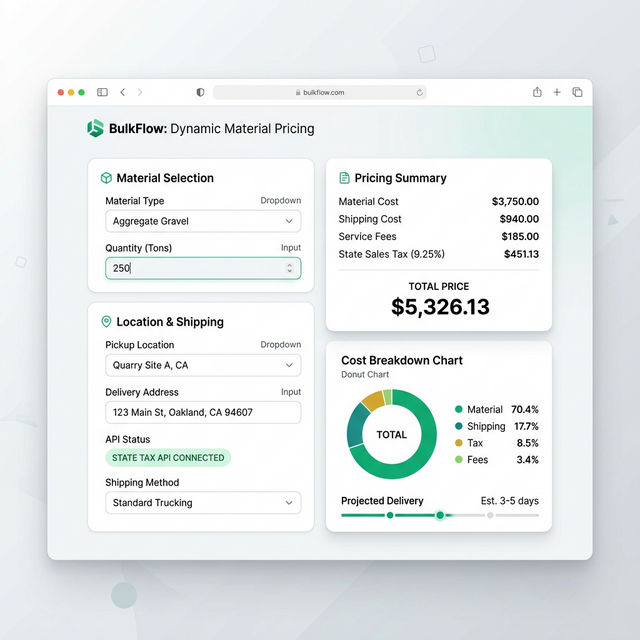This screenshot has height=640, width=640.
Task: Click the Tax legend yellow dot
Action: pos(459,442)
